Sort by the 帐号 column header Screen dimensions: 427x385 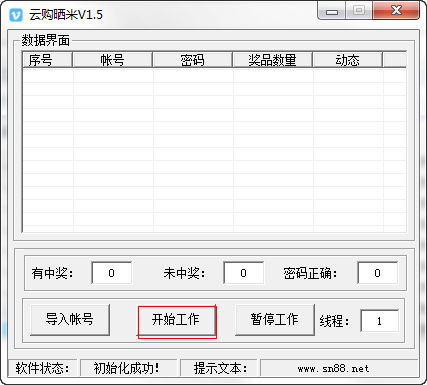click(x=112, y=60)
